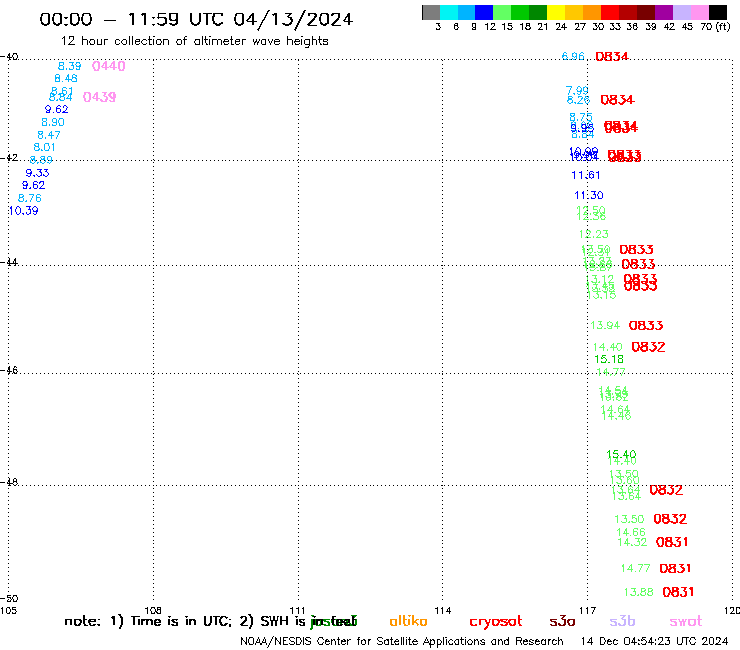Click the '33' color scale label
This screenshot has width=740, height=650.
615,27
